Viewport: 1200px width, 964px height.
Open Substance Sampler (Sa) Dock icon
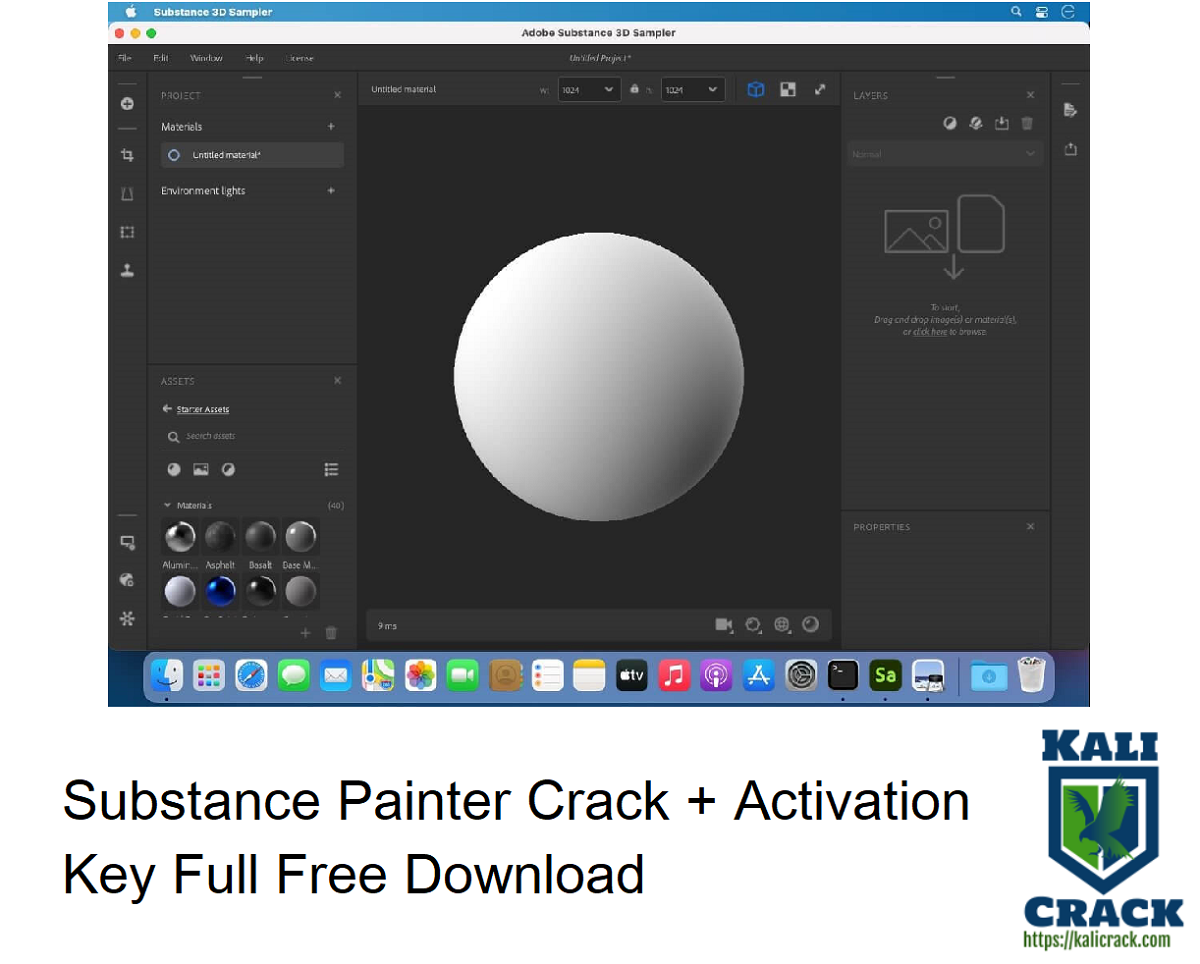click(x=885, y=676)
